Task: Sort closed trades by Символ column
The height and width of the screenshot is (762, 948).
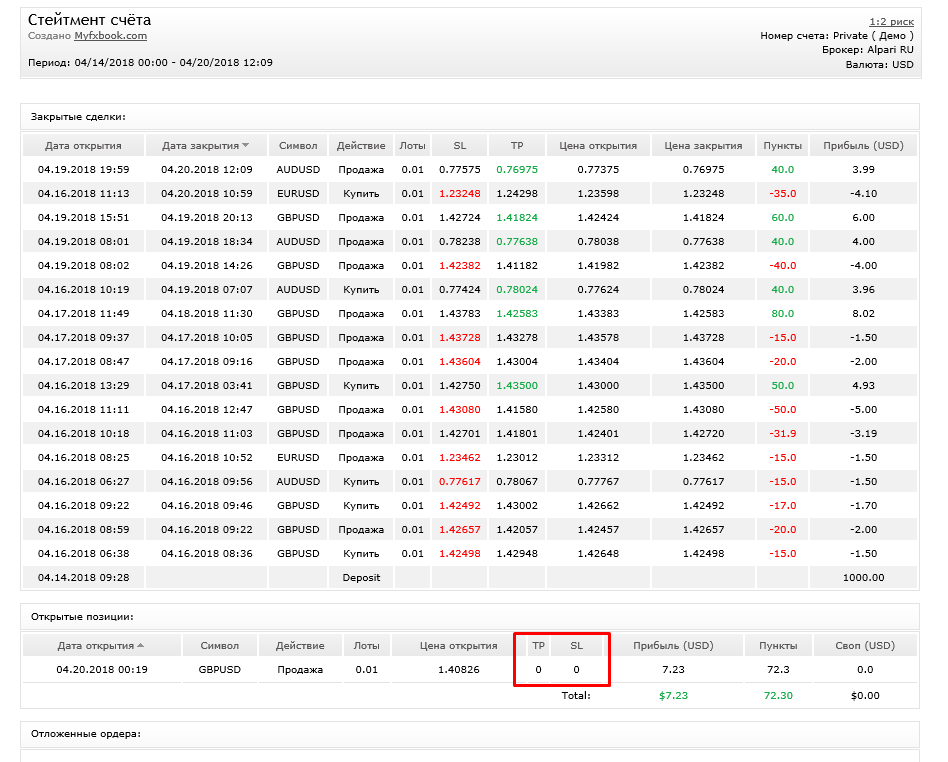Action: [x=298, y=146]
